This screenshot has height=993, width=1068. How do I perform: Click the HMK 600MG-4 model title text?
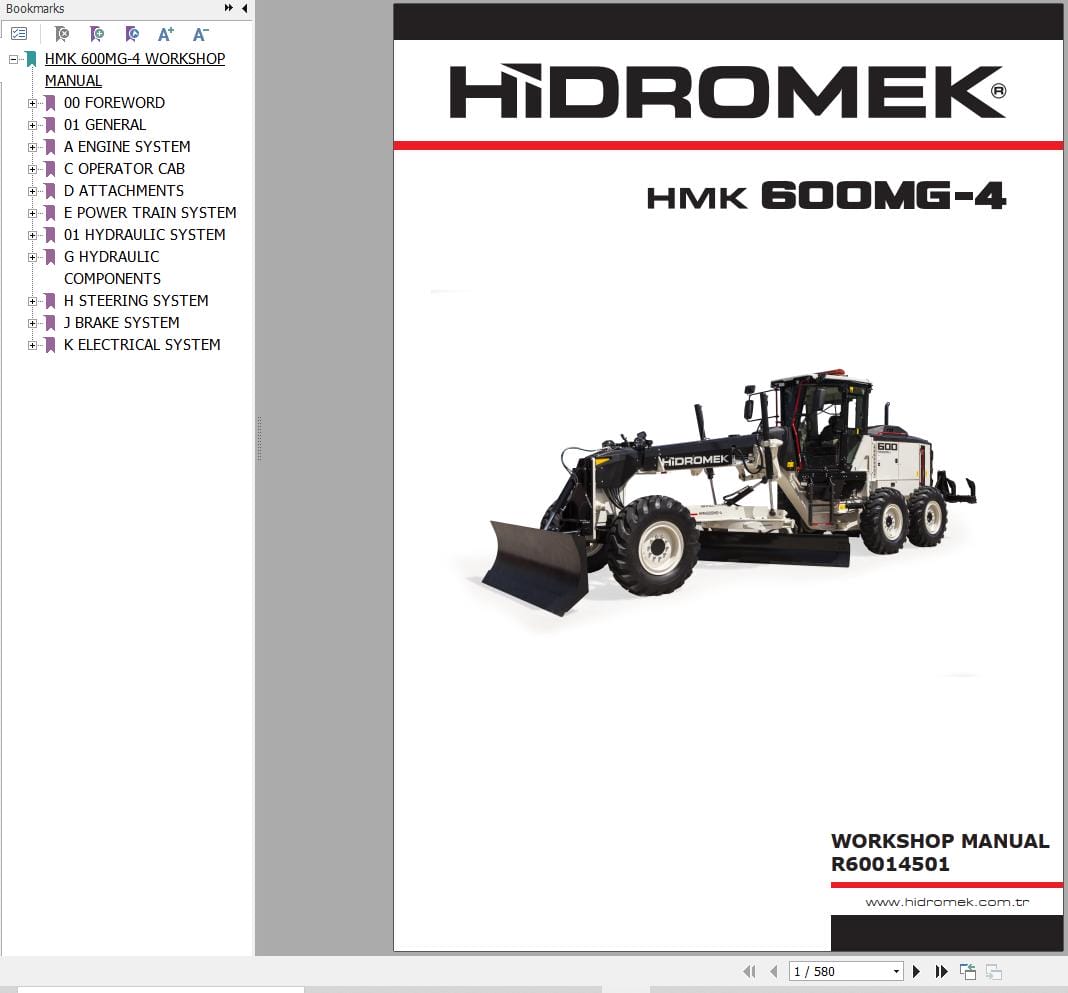click(x=826, y=196)
